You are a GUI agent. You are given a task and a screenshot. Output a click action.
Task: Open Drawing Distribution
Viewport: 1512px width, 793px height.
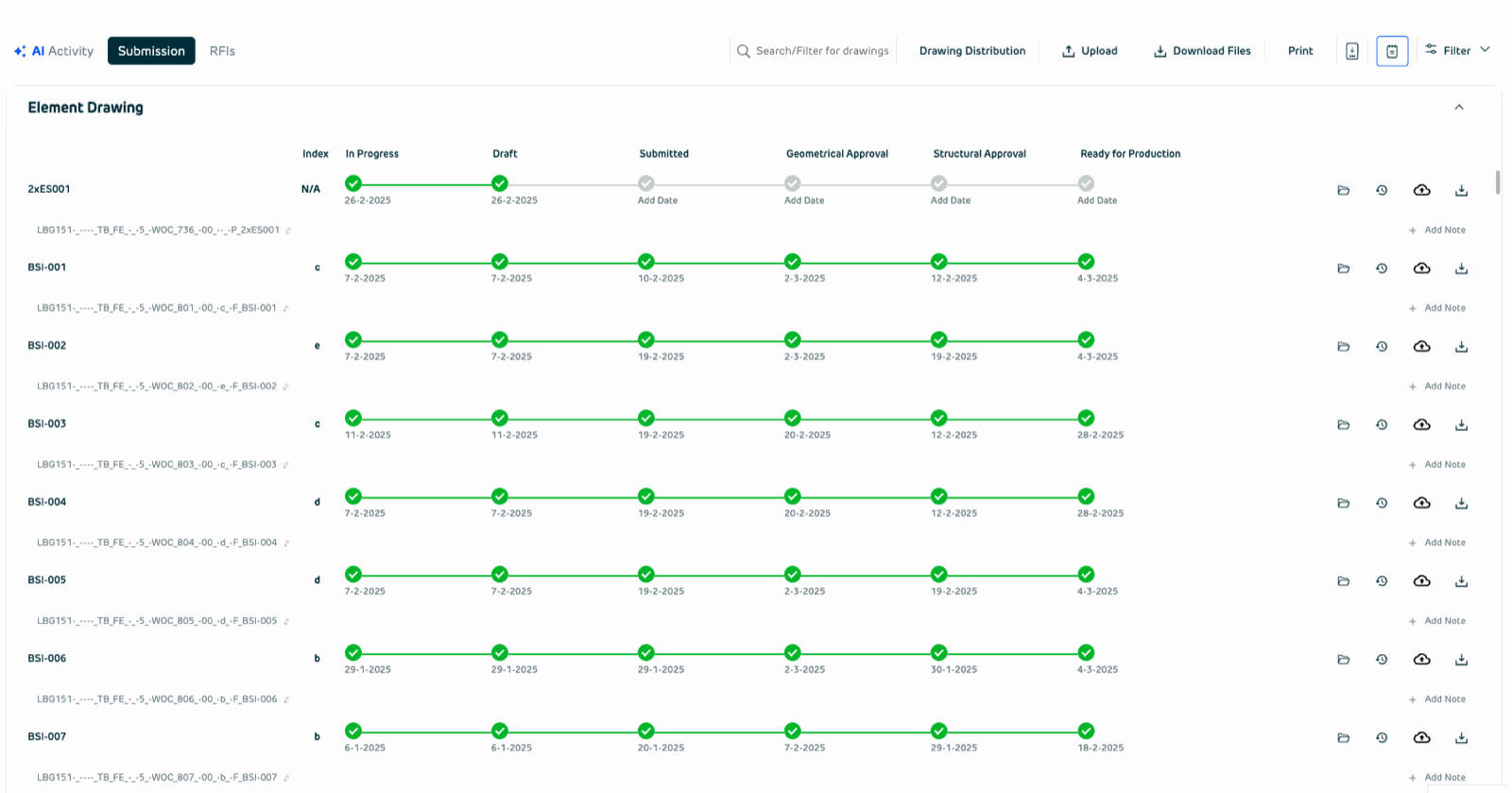pyautogui.click(x=971, y=51)
